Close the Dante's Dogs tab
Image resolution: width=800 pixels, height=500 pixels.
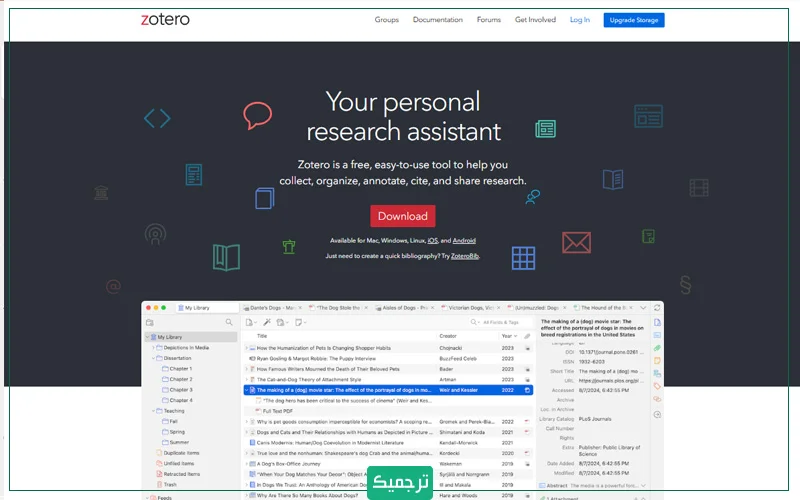(x=300, y=308)
